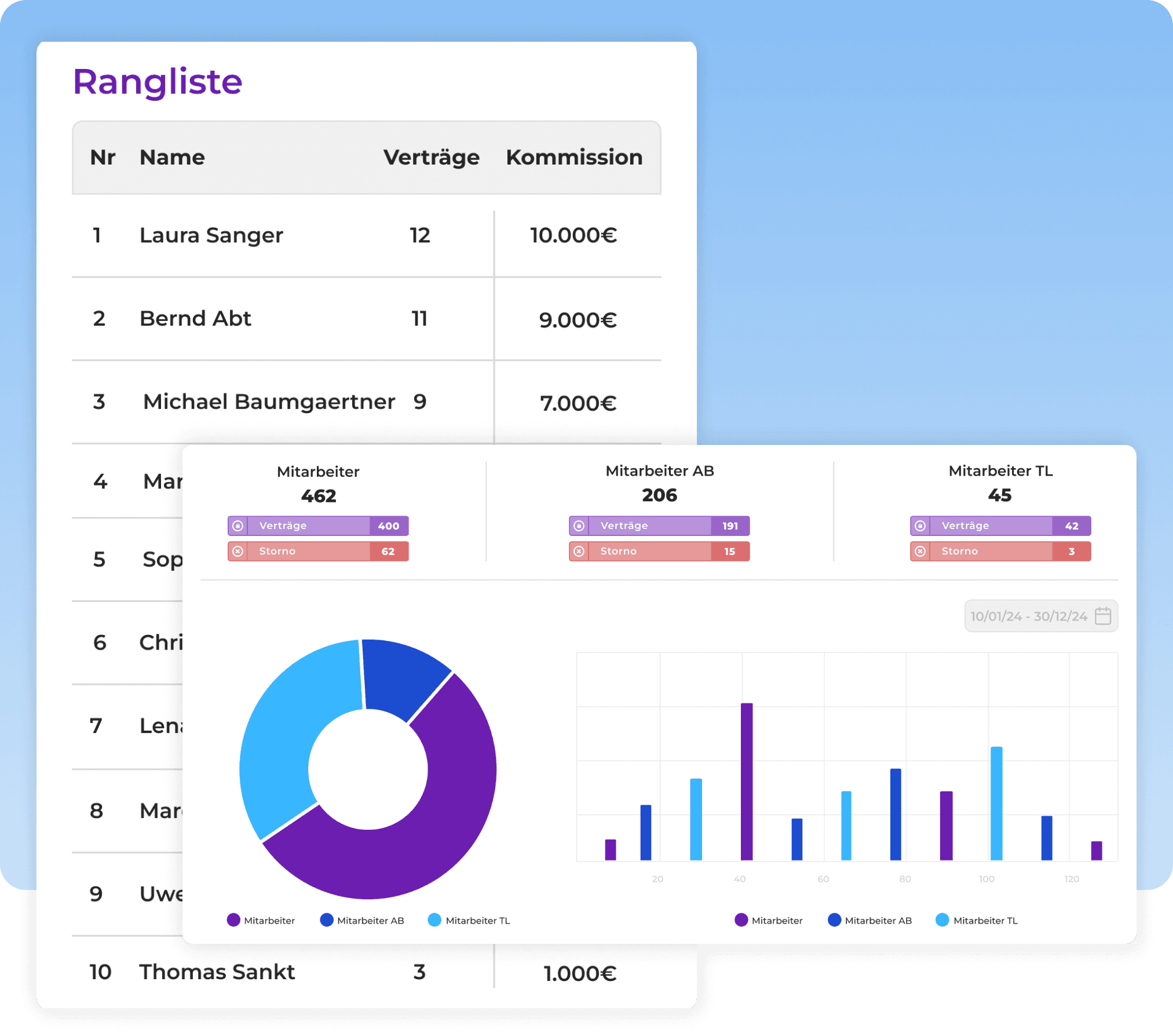Image resolution: width=1173 pixels, height=1036 pixels.
Task: Click the Storno cancel icon under Mitarbeiter
Action: tap(237, 551)
